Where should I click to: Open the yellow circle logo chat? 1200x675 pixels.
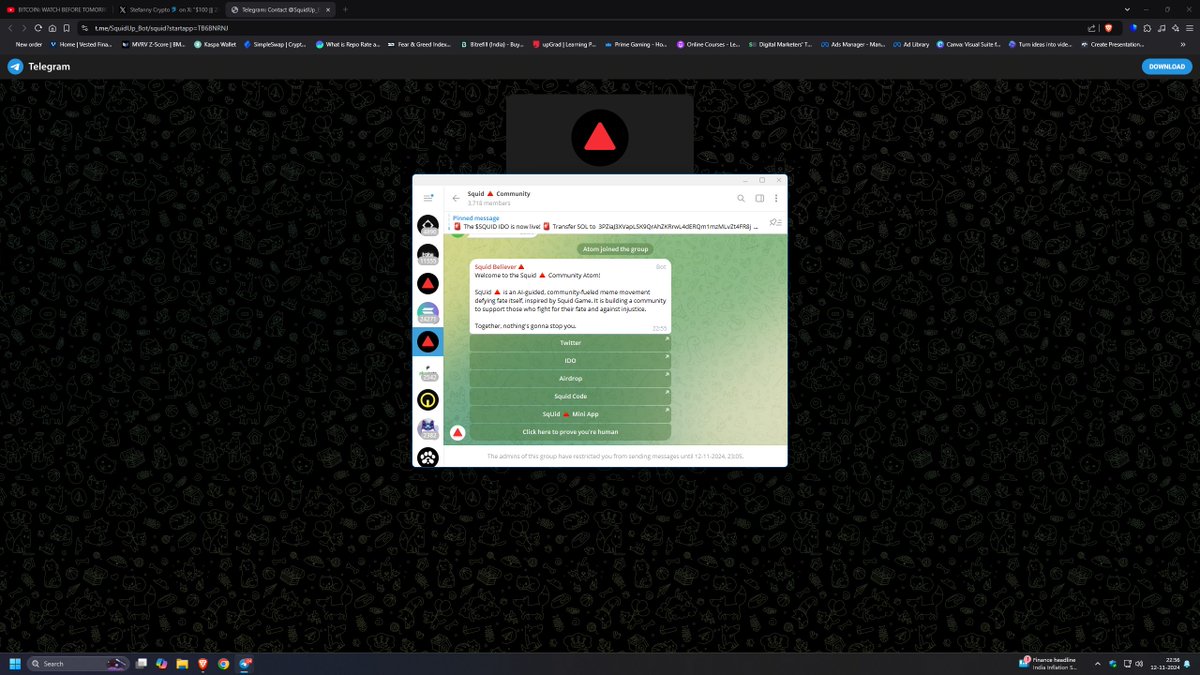click(428, 400)
